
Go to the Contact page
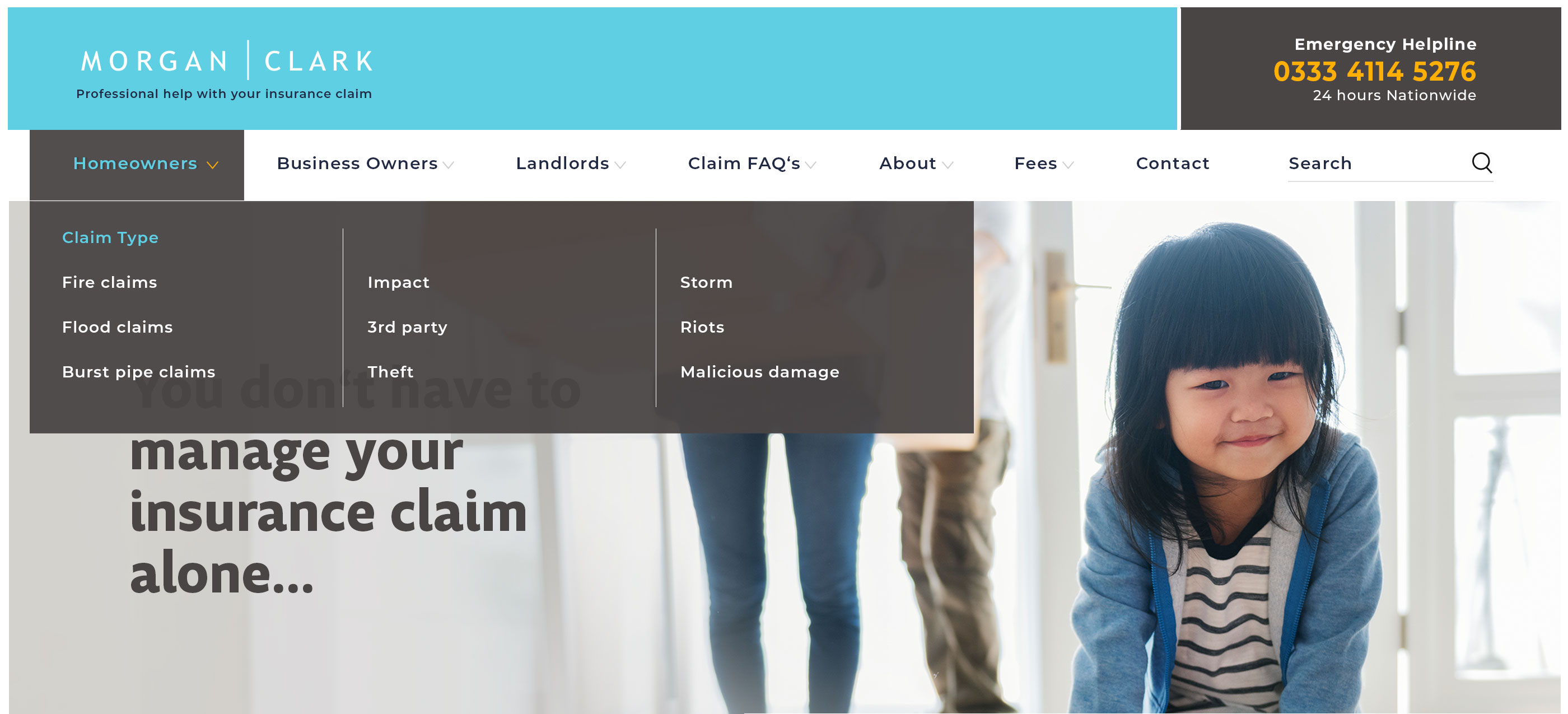pyautogui.click(x=1172, y=164)
